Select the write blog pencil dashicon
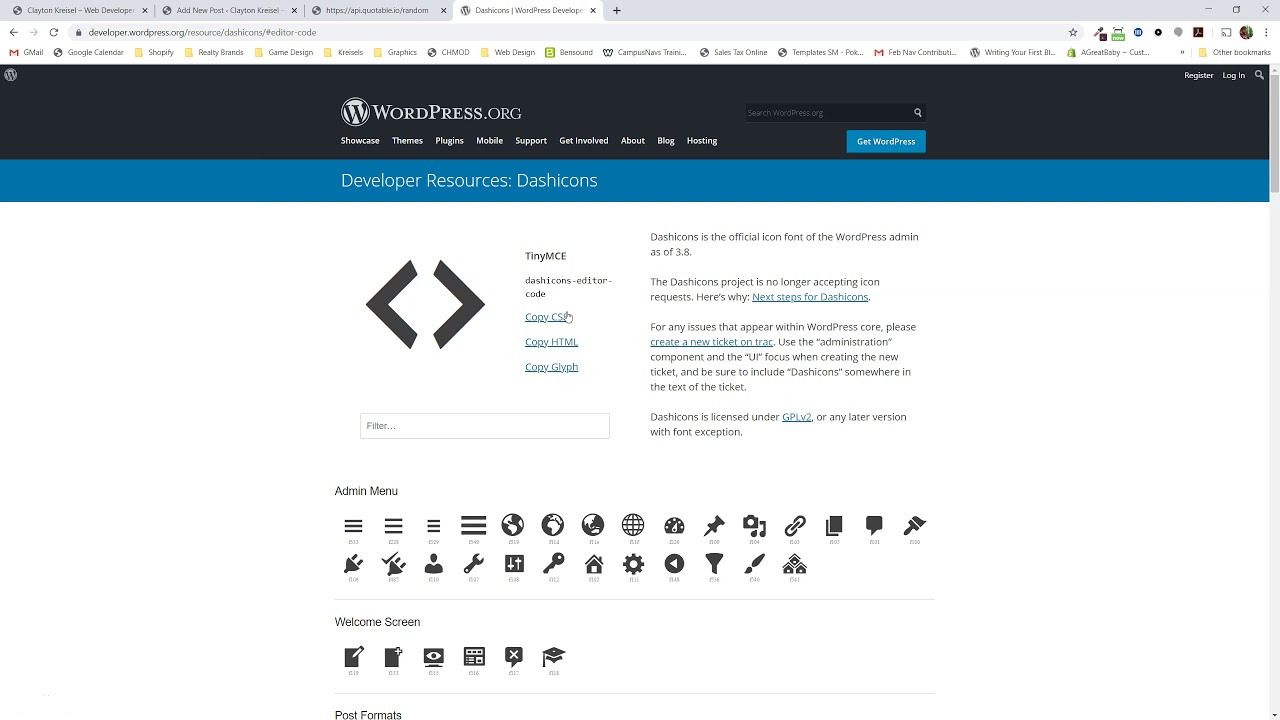1280x720 pixels. click(353, 657)
